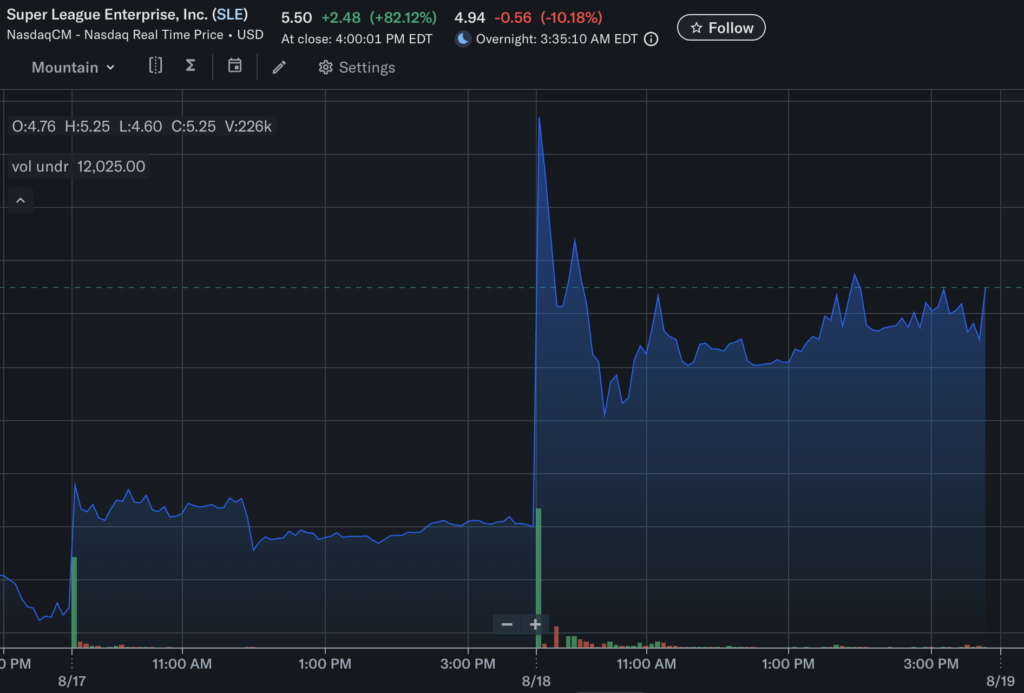Click the SLE ticker symbol link
Screen dimensions: 1024x693
coord(230,14)
